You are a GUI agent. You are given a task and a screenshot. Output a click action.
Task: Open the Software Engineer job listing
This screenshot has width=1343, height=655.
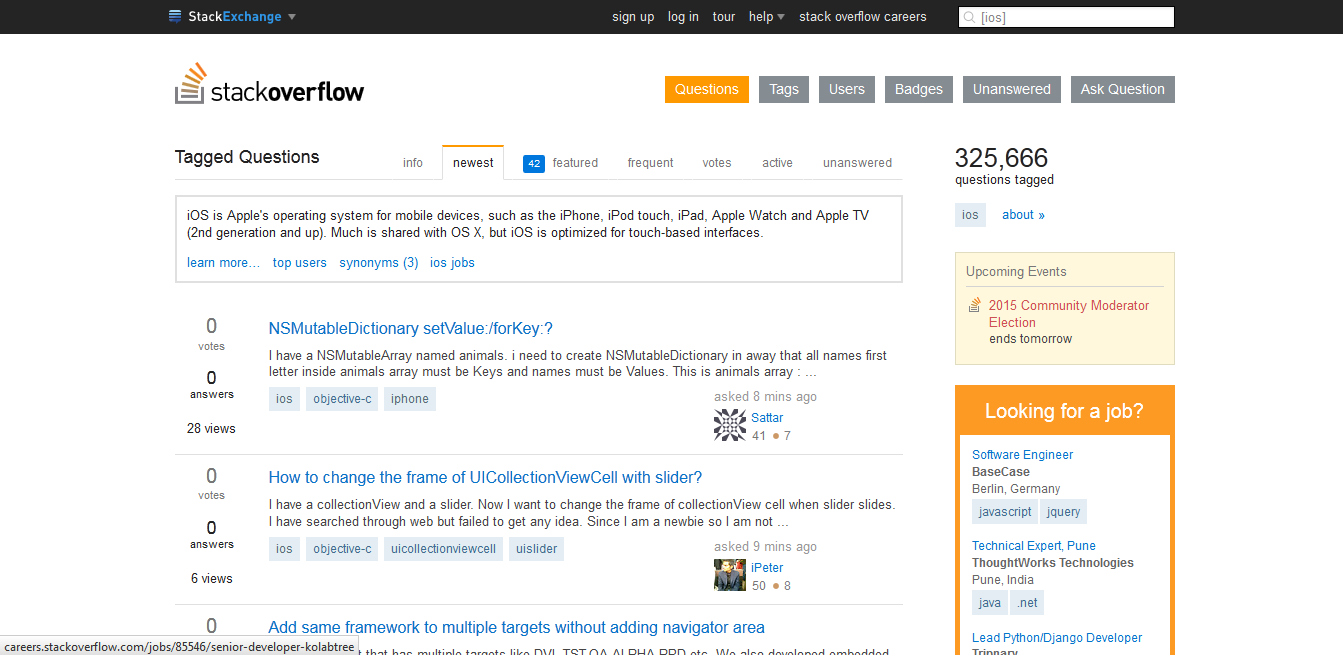[x=1022, y=455]
